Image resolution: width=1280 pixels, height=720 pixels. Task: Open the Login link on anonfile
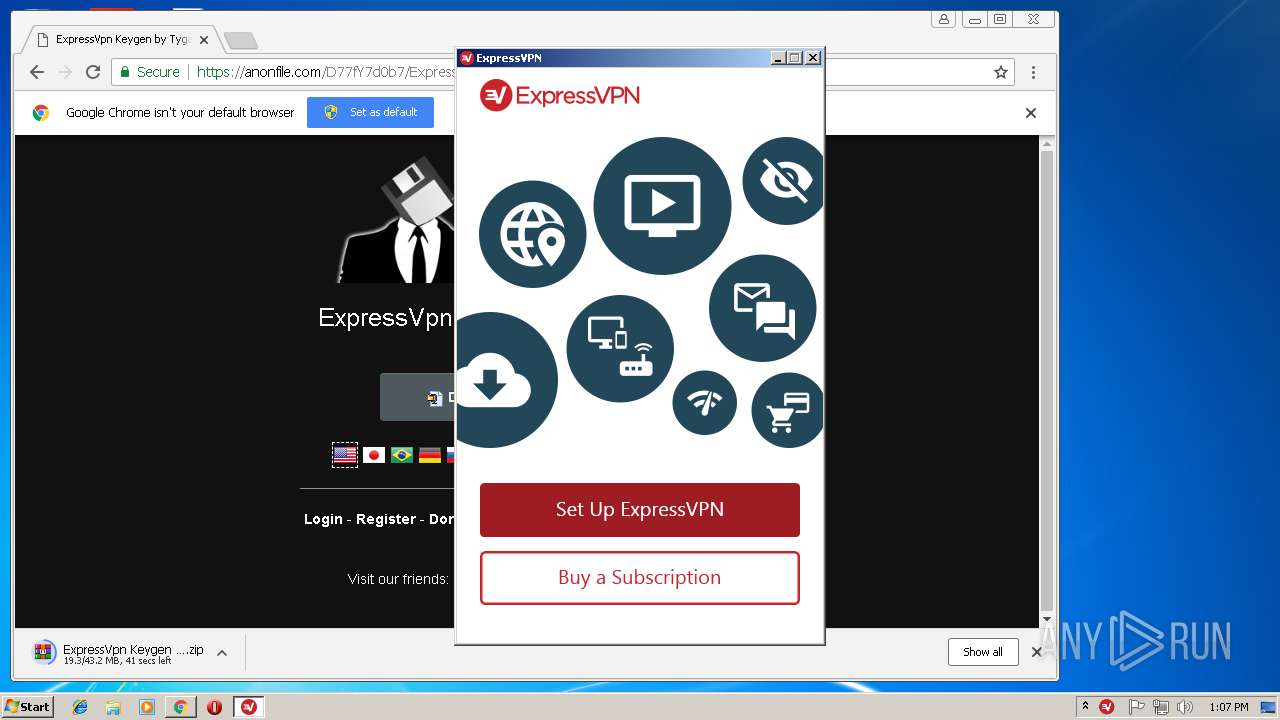323,519
